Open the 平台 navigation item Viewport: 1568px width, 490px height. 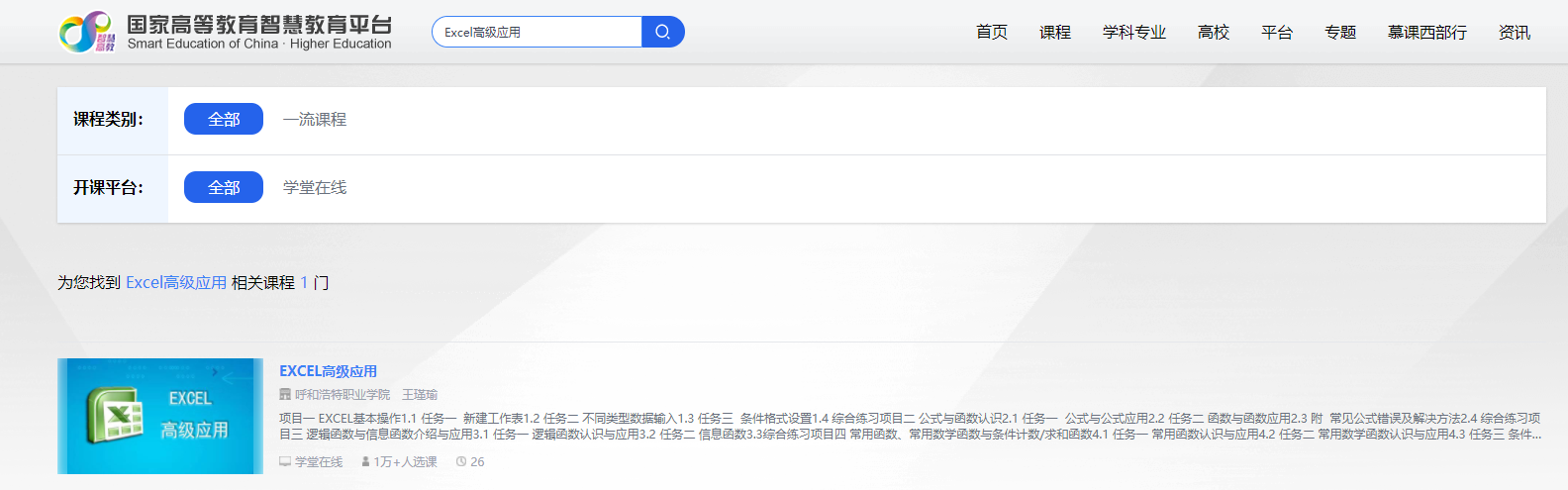(x=1276, y=32)
